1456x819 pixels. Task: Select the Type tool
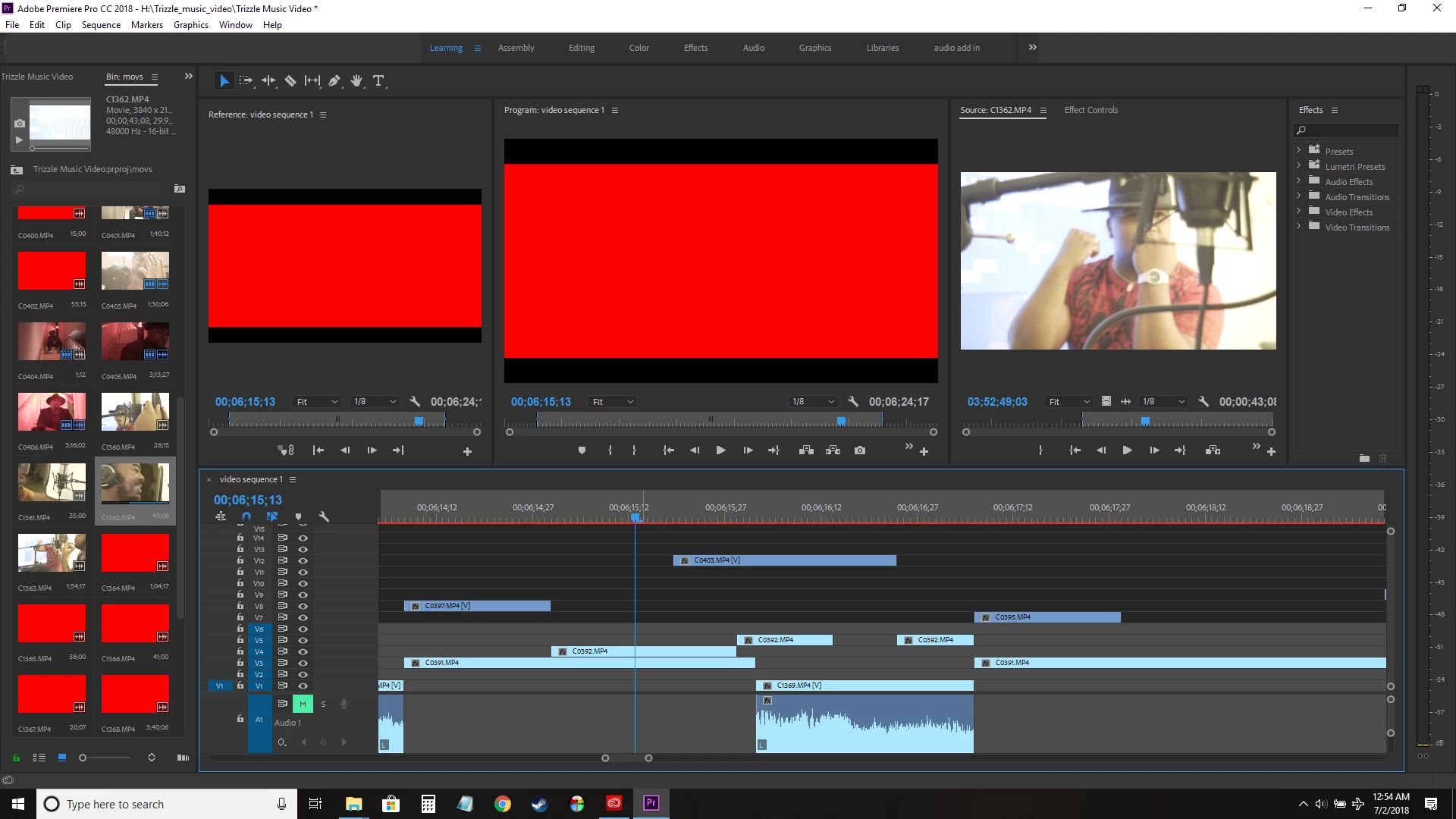click(378, 80)
